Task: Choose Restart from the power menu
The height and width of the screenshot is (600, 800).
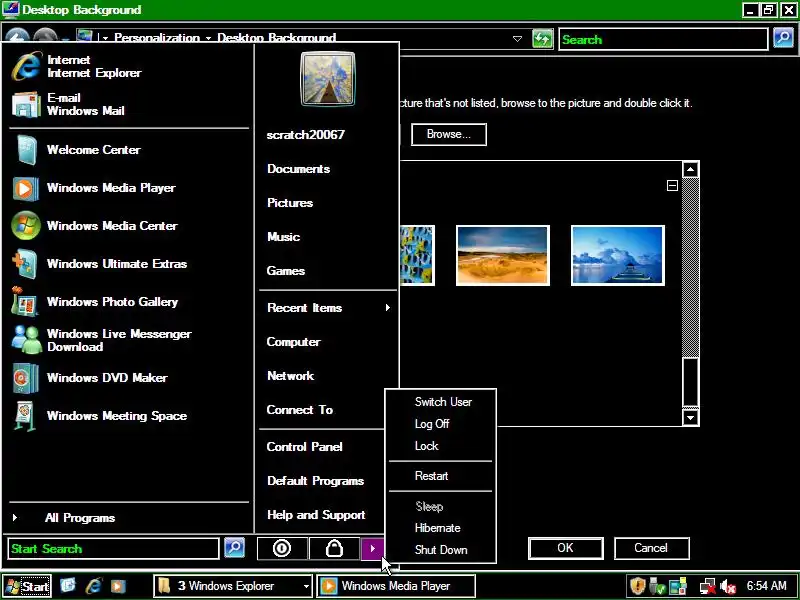Action: tap(431, 476)
